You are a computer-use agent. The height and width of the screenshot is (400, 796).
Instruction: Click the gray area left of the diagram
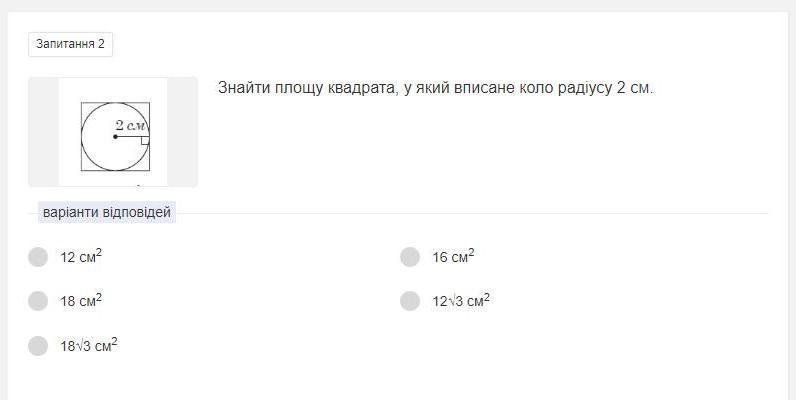pos(43,132)
